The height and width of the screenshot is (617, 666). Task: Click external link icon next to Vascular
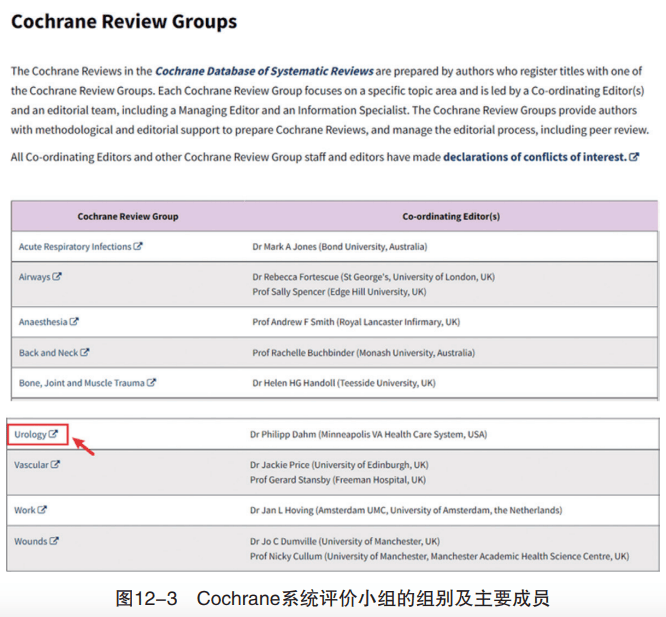coord(56,465)
